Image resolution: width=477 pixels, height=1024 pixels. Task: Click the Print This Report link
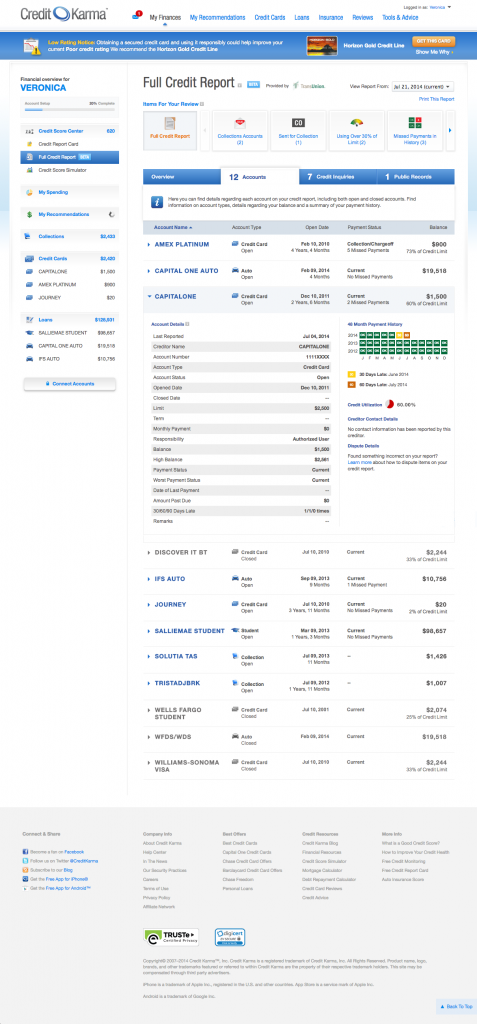pyautogui.click(x=436, y=99)
